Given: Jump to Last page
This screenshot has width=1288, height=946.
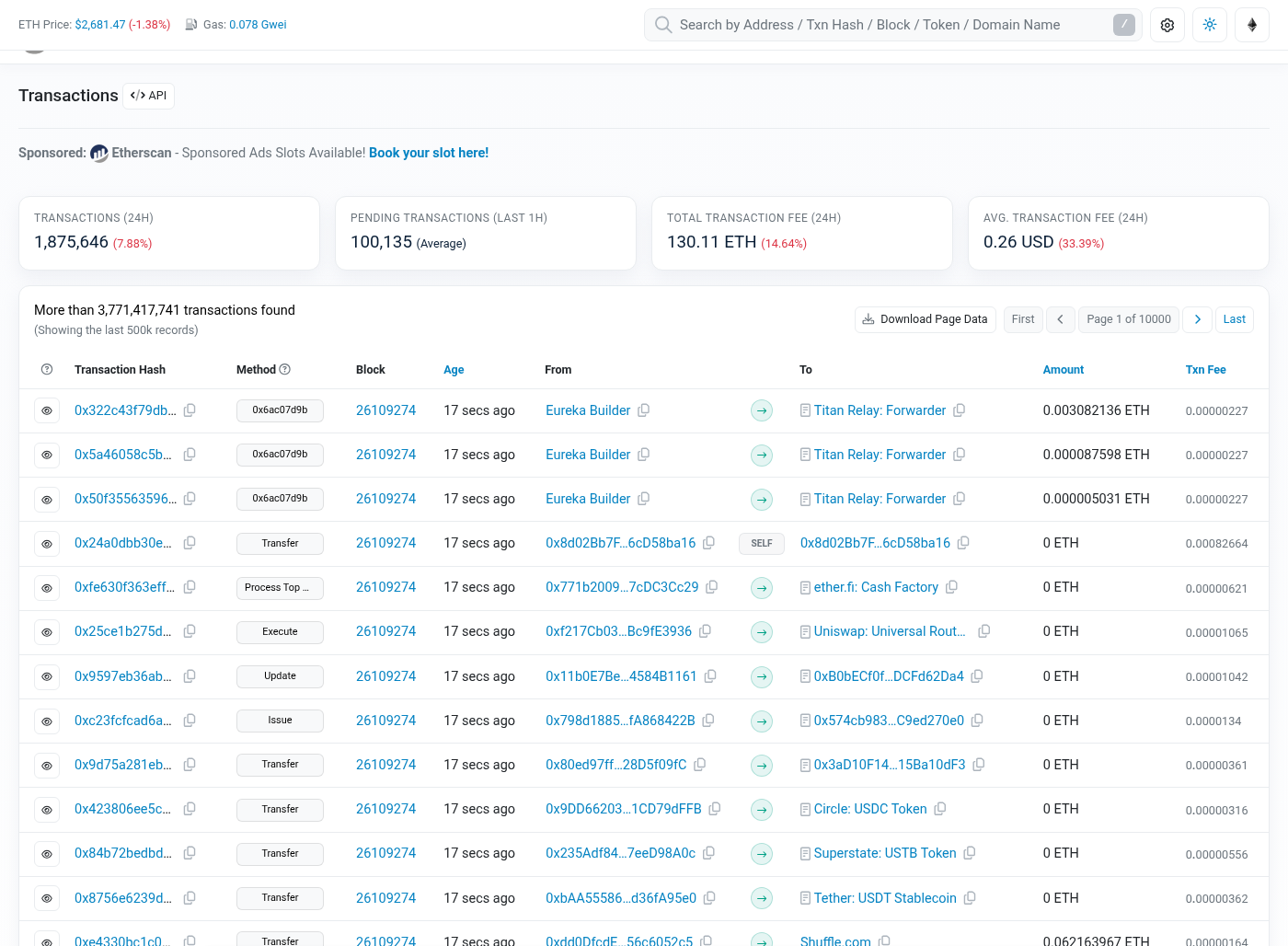Looking at the screenshot, I should [1235, 319].
